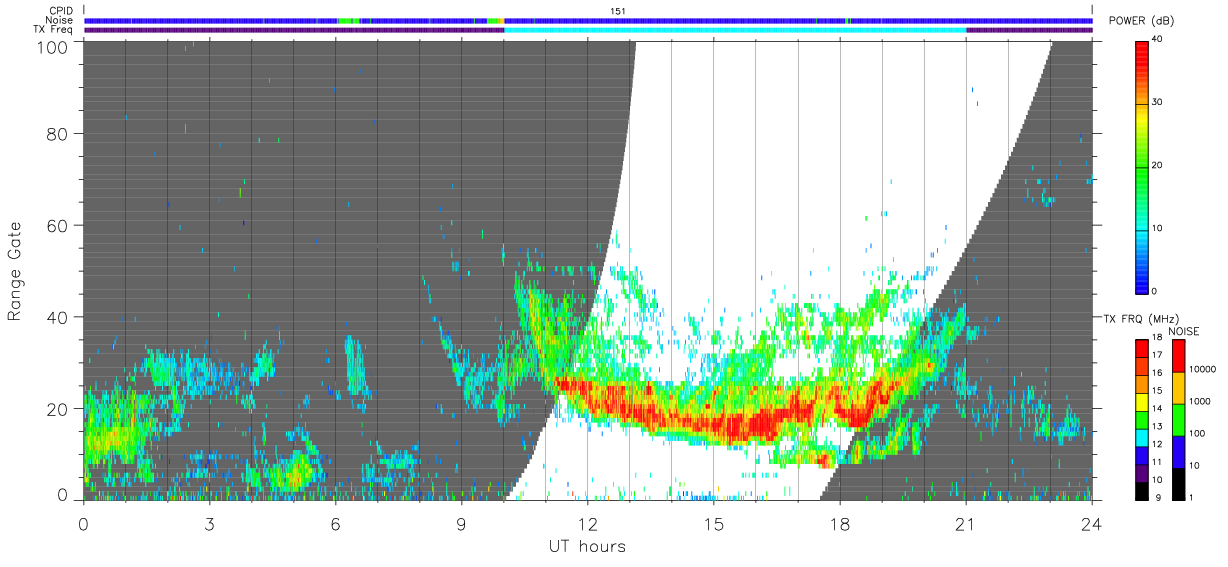Viewport: 1228px width, 567px height.
Task: Click the 'UT hours' x-axis title
Action: 587,547
